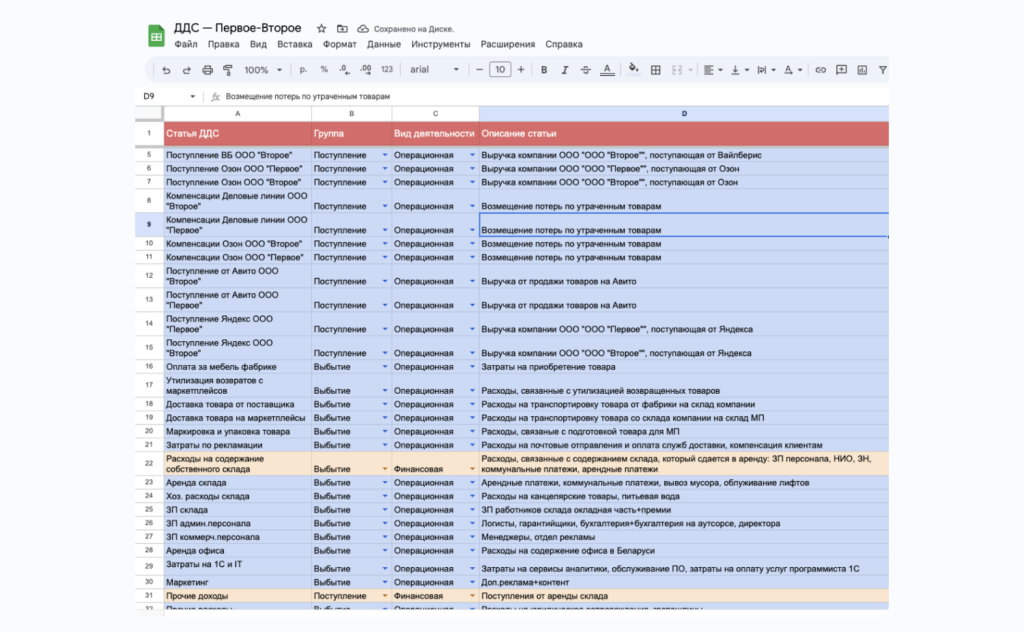Select row 22 header
Screen dimensions: 1024x632
click(149, 464)
